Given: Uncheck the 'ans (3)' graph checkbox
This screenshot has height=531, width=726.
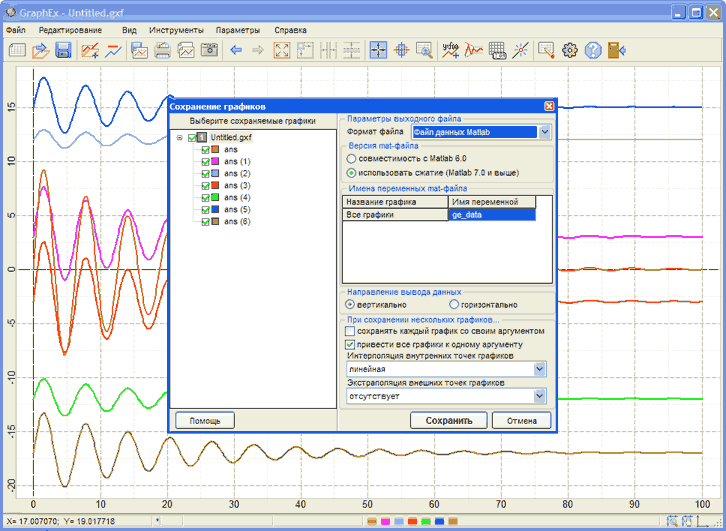Looking at the screenshot, I should click(206, 186).
